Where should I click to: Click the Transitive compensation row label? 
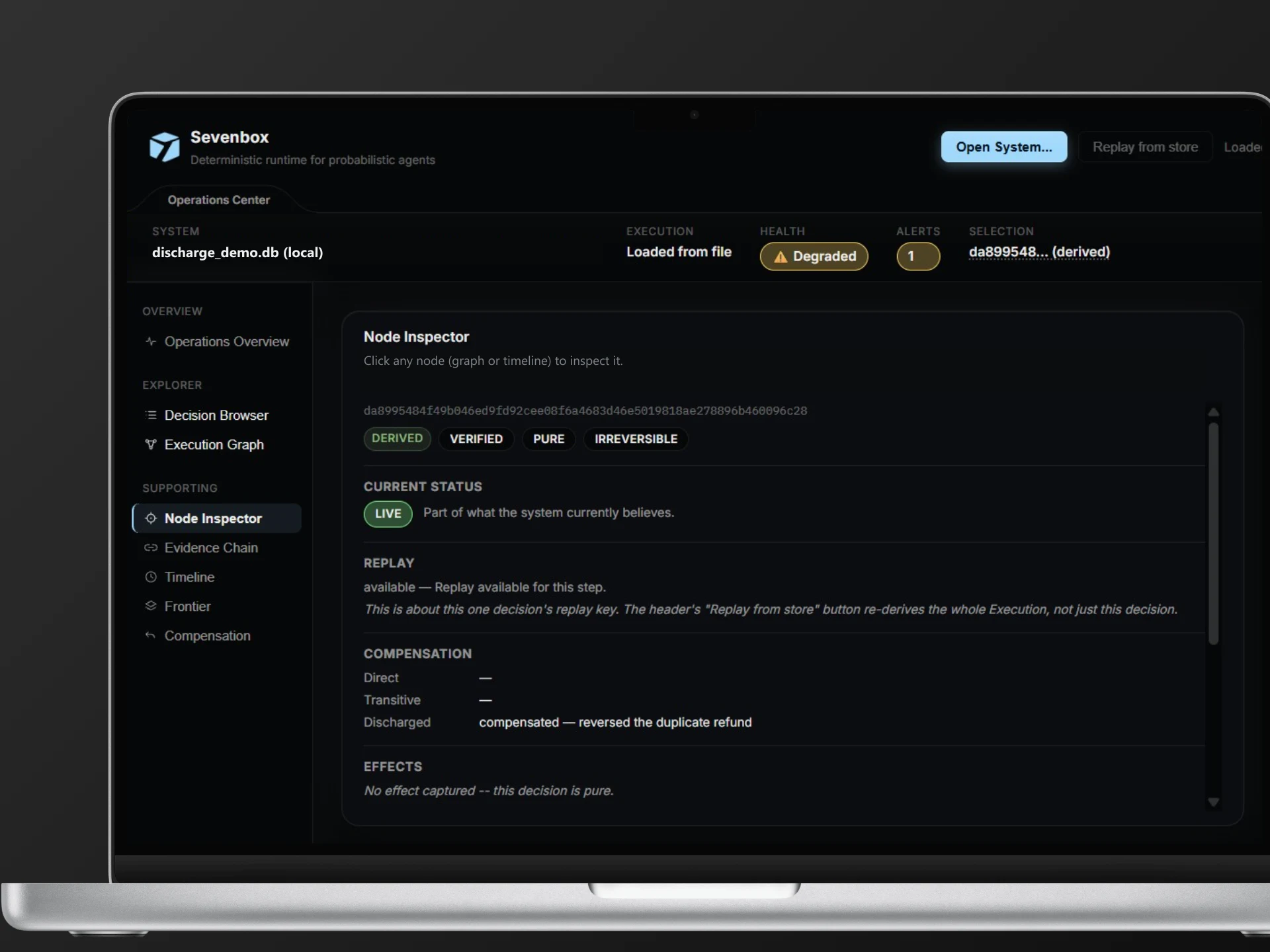tap(392, 700)
